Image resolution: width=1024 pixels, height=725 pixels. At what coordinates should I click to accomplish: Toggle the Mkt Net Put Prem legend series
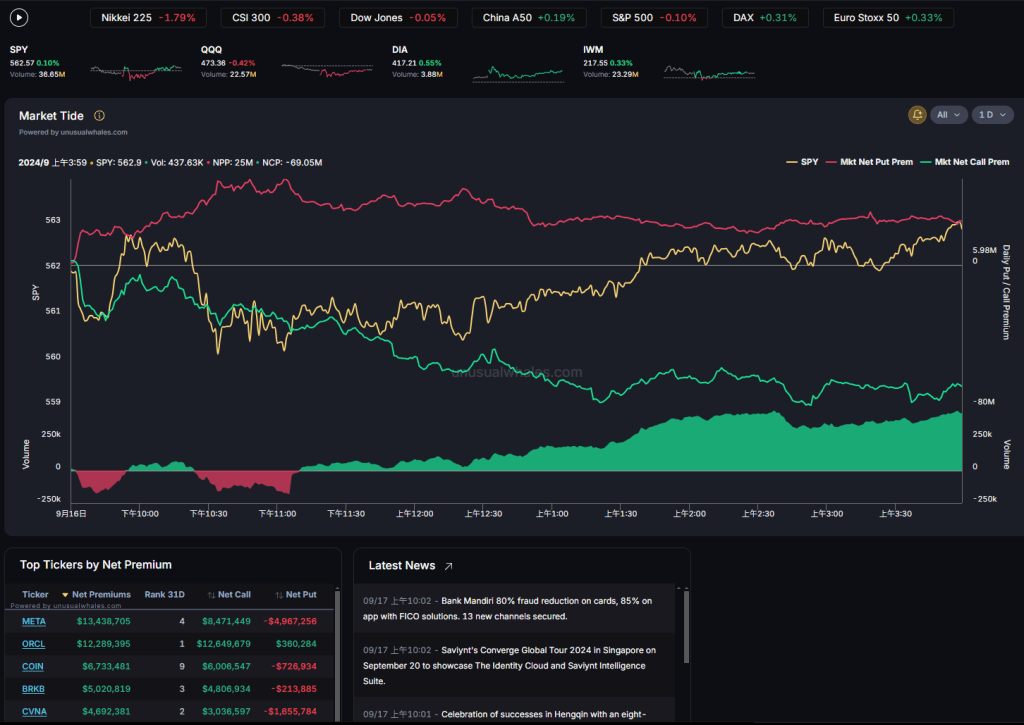point(869,162)
